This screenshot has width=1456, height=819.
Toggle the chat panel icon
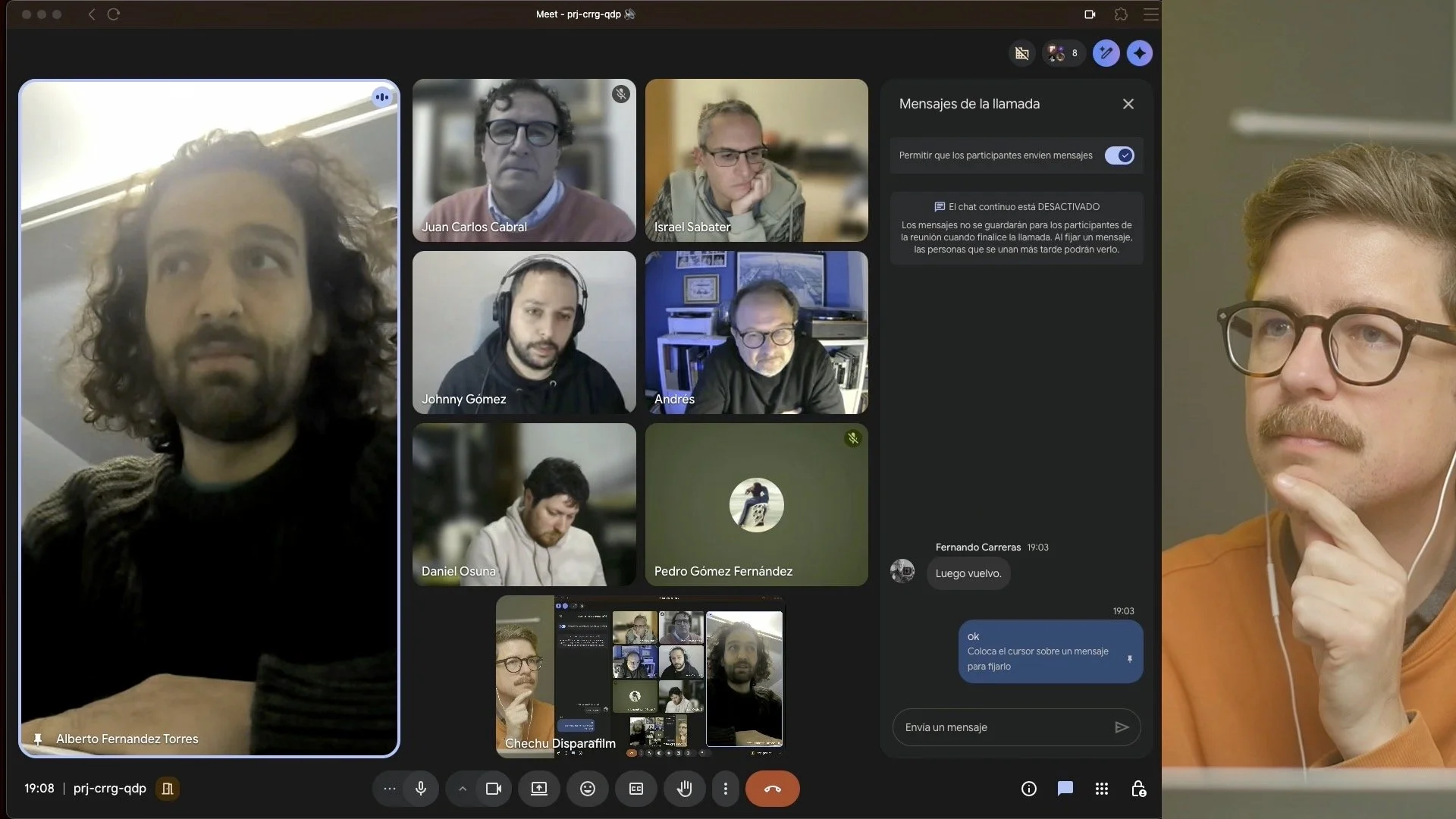click(1065, 789)
